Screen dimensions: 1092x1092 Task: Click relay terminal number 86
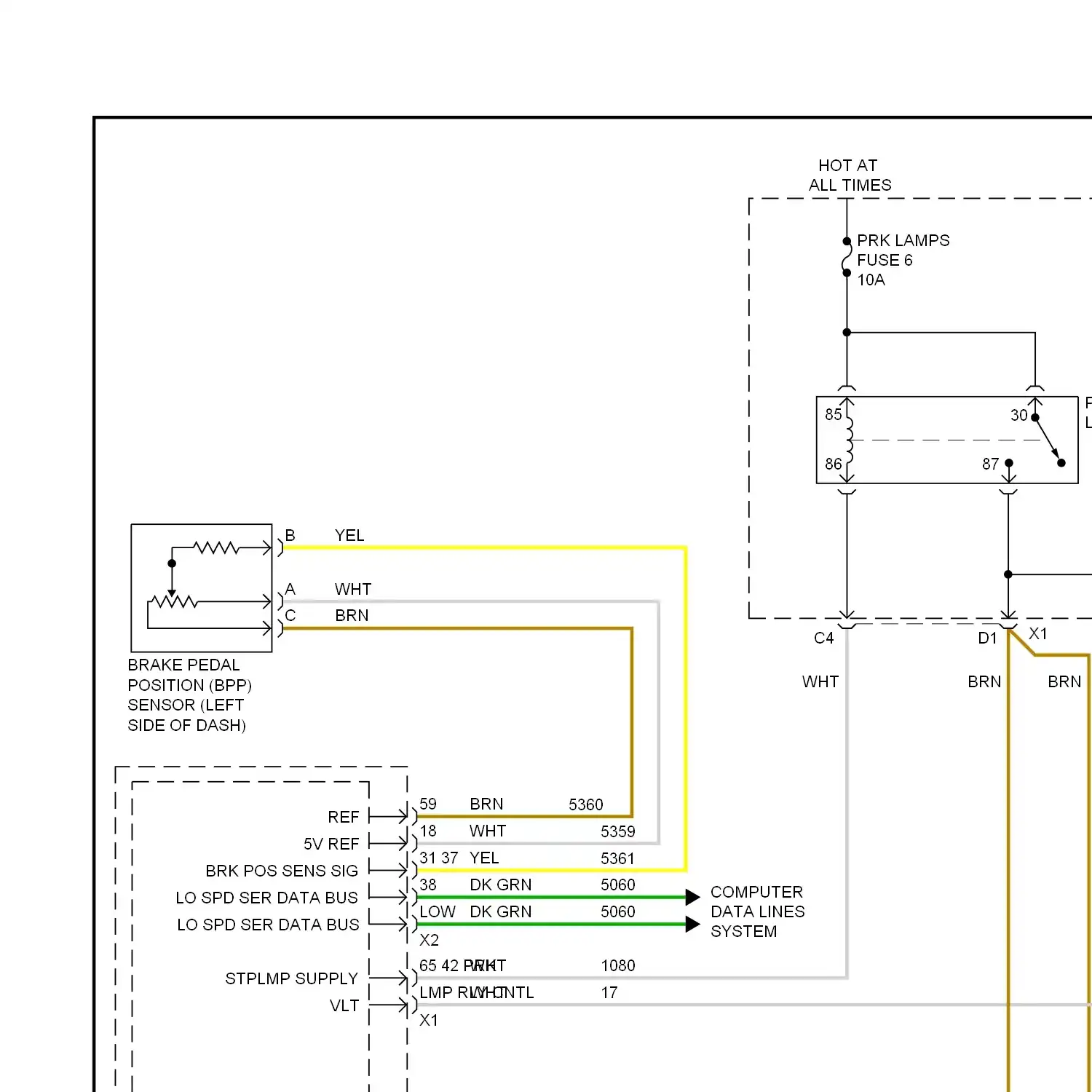(x=833, y=464)
